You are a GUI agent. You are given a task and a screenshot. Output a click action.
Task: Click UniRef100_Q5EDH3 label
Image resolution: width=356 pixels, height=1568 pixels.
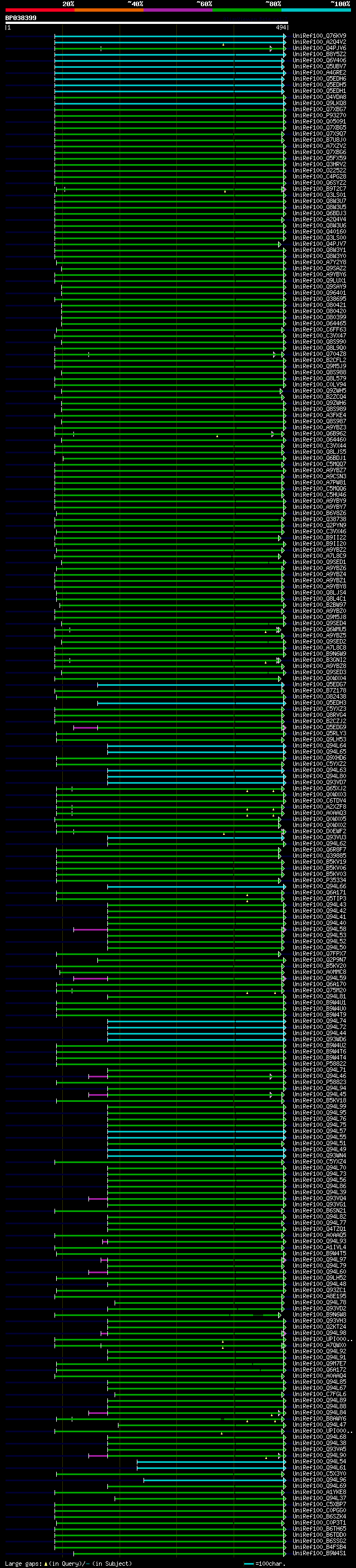click(319, 703)
